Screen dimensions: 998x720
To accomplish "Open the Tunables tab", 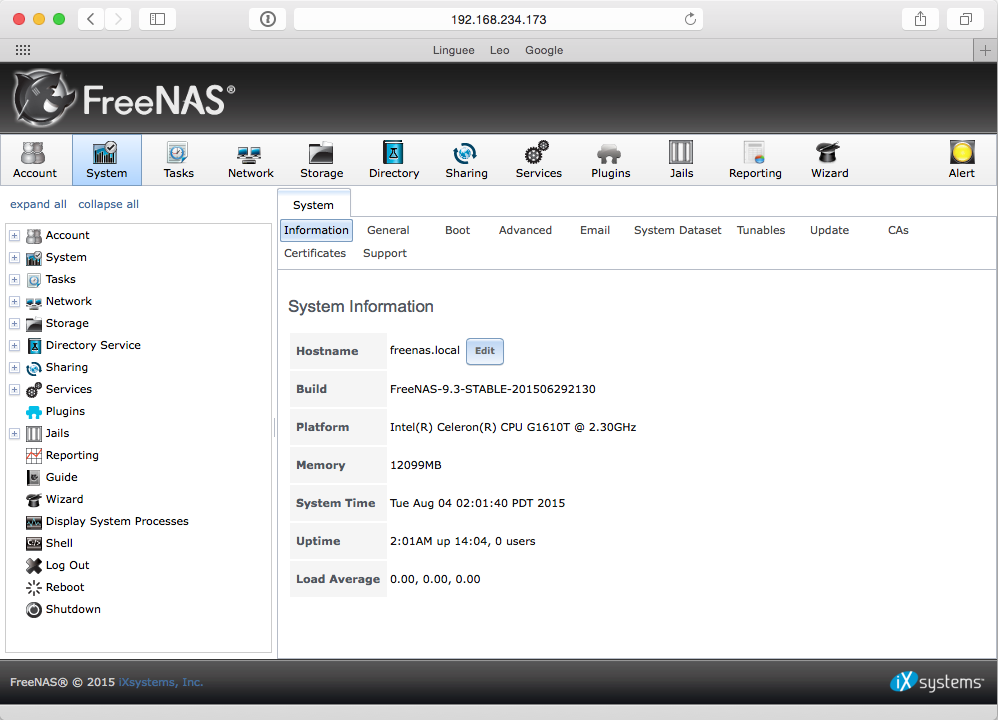I will click(761, 230).
